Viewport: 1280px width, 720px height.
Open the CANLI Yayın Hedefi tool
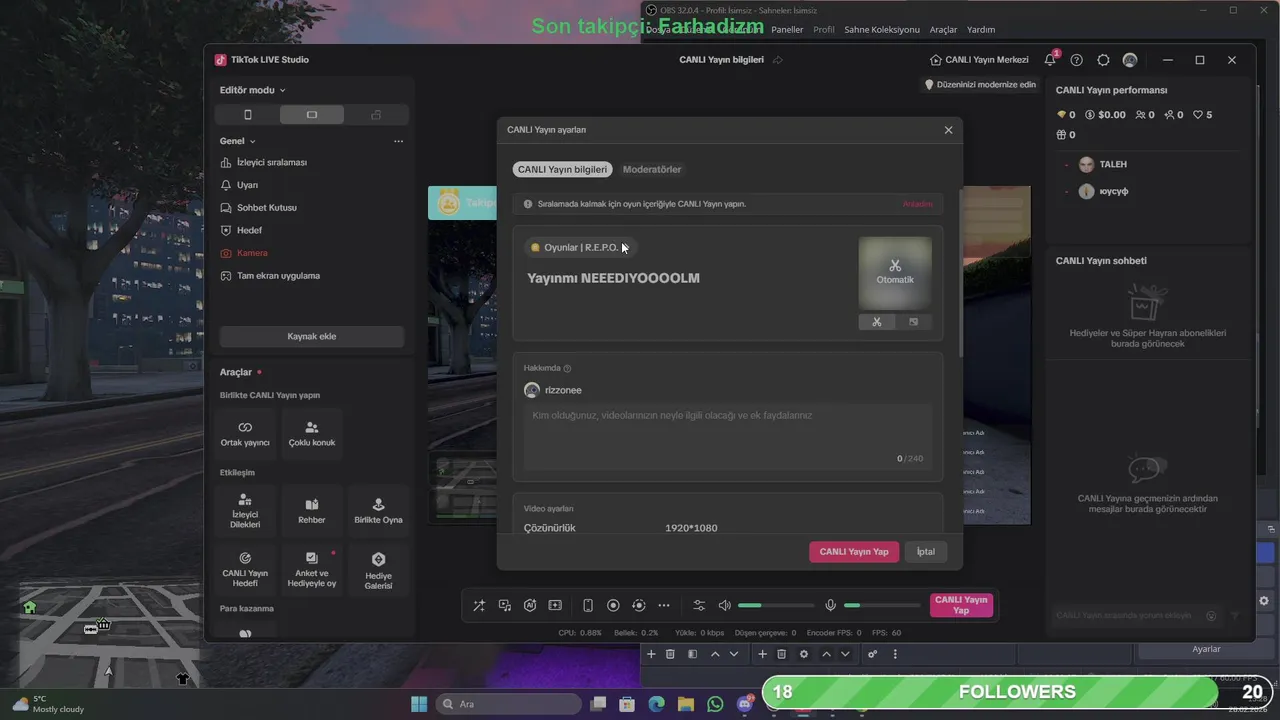click(x=245, y=569)
